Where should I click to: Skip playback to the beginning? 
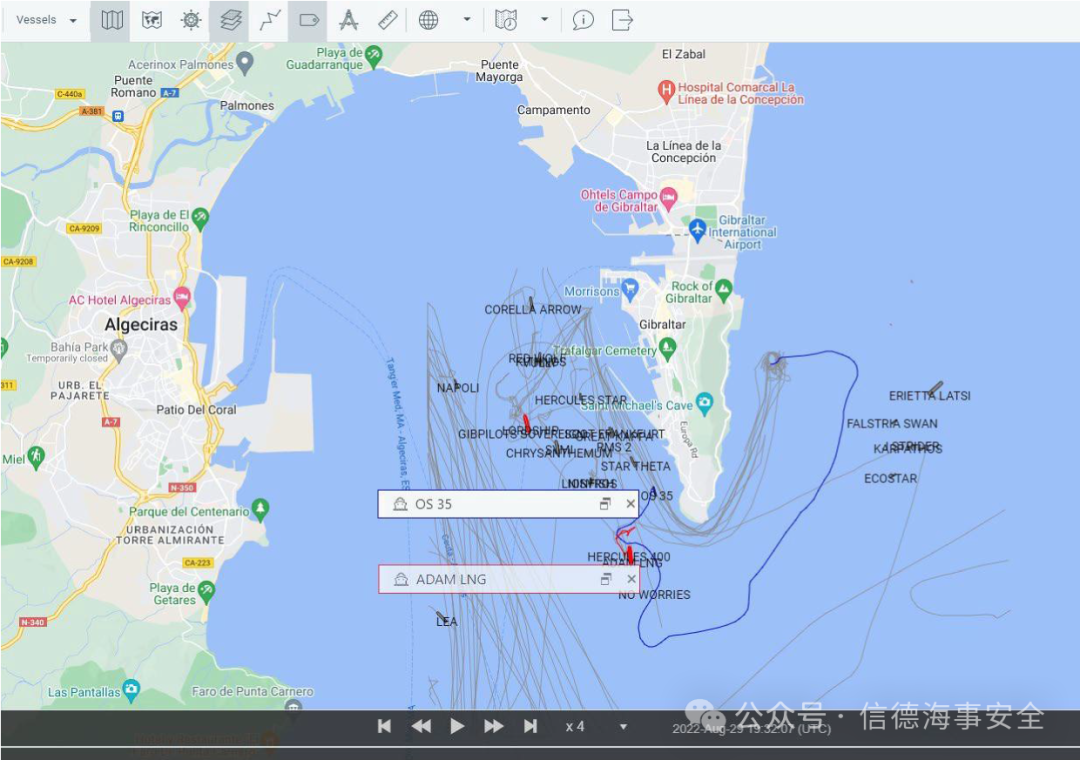click(384, 726)
